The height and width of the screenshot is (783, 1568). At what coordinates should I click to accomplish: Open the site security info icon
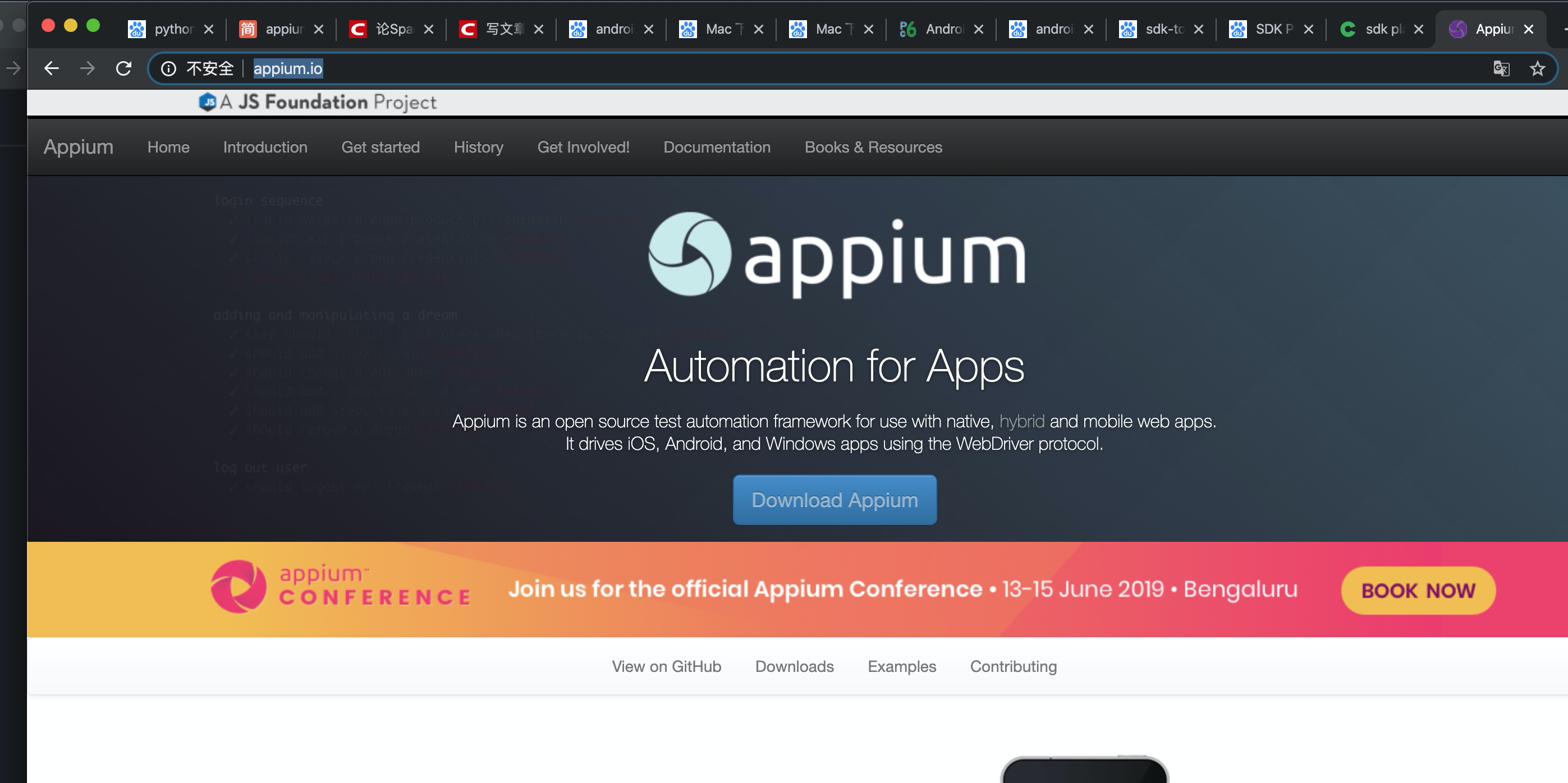(168, 69)
